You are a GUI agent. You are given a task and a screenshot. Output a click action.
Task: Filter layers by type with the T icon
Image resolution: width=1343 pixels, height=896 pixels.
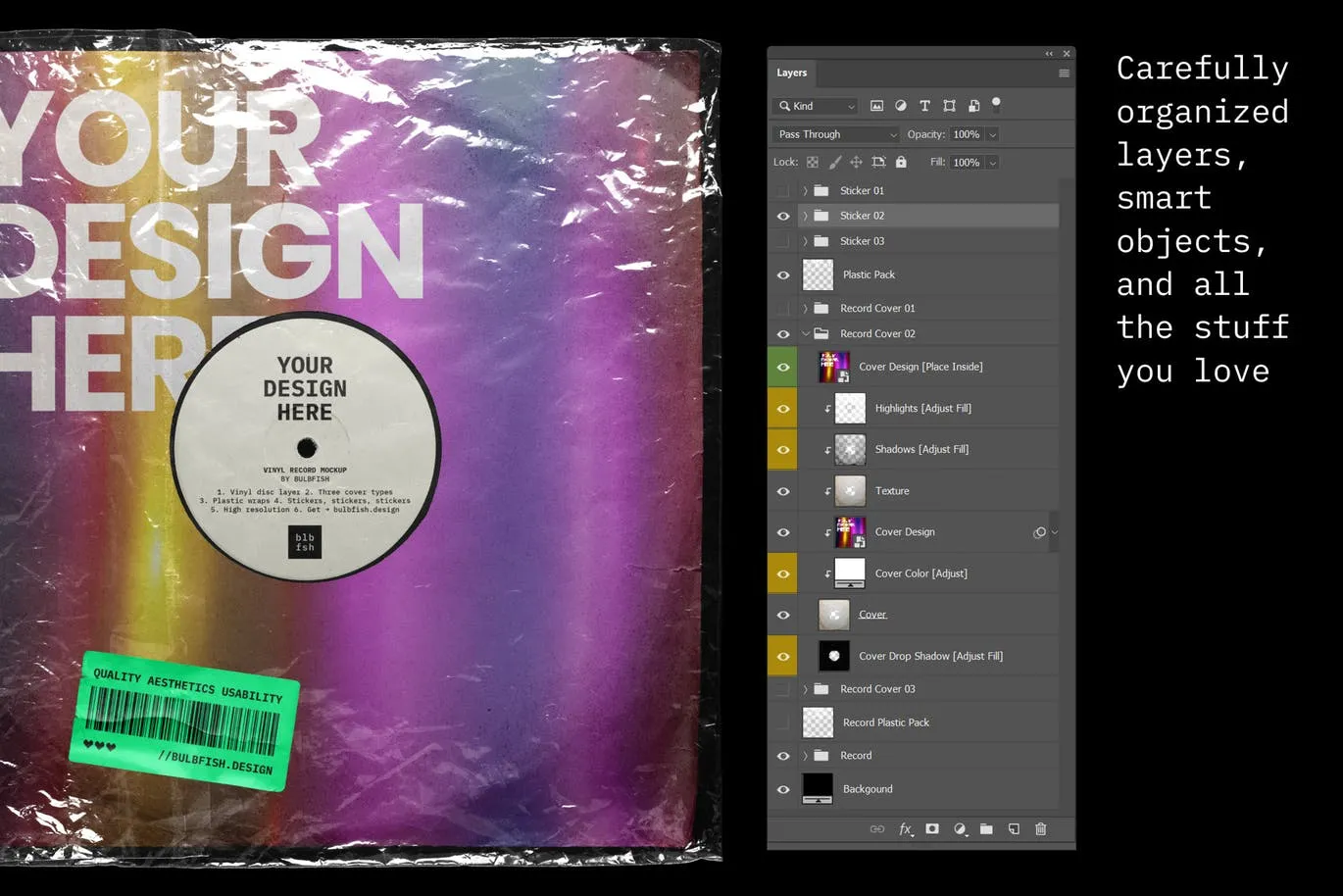pyautogui.click(x=924, y=105)
